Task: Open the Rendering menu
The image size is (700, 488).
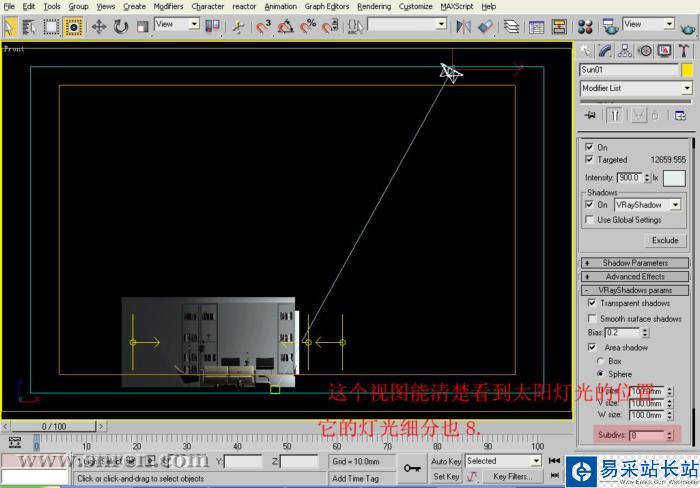Action: click(374, 6)
